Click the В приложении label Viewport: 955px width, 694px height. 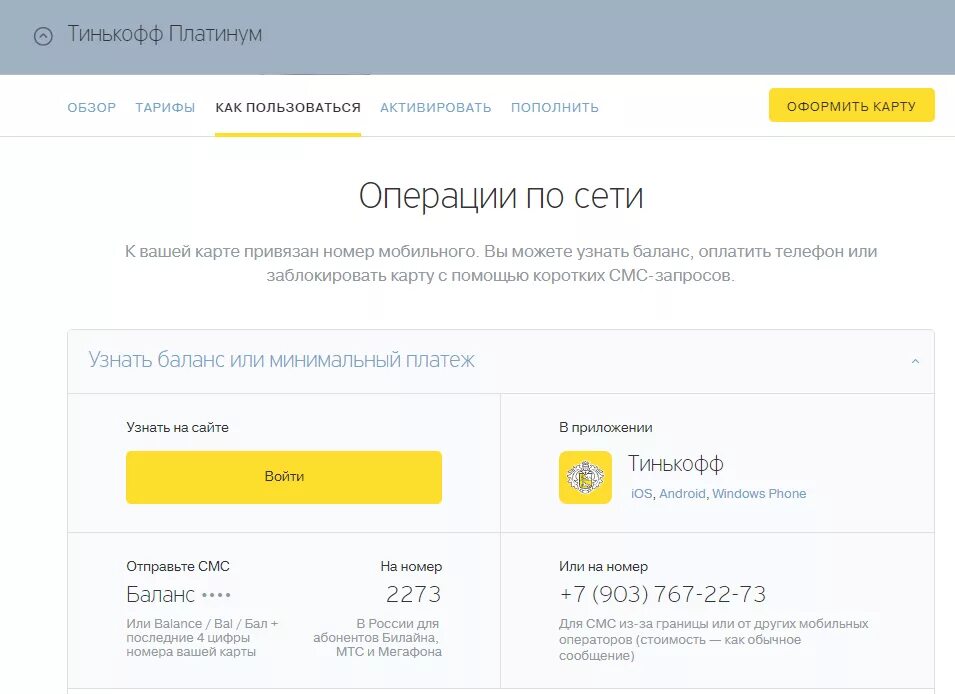pyautogui.click(x=605, y=428)
